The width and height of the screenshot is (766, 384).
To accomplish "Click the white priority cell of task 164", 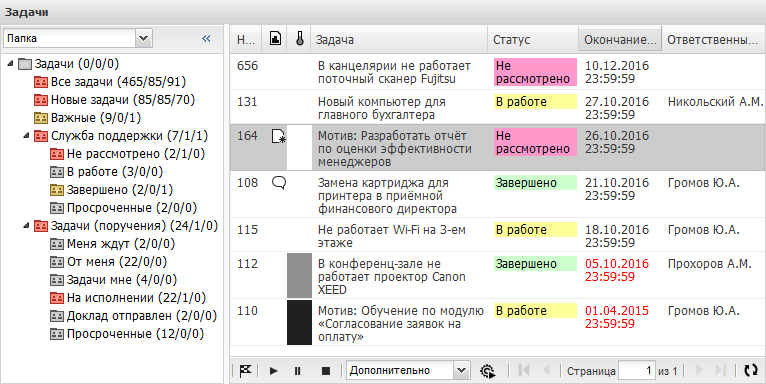I will (x=299, y=147).
